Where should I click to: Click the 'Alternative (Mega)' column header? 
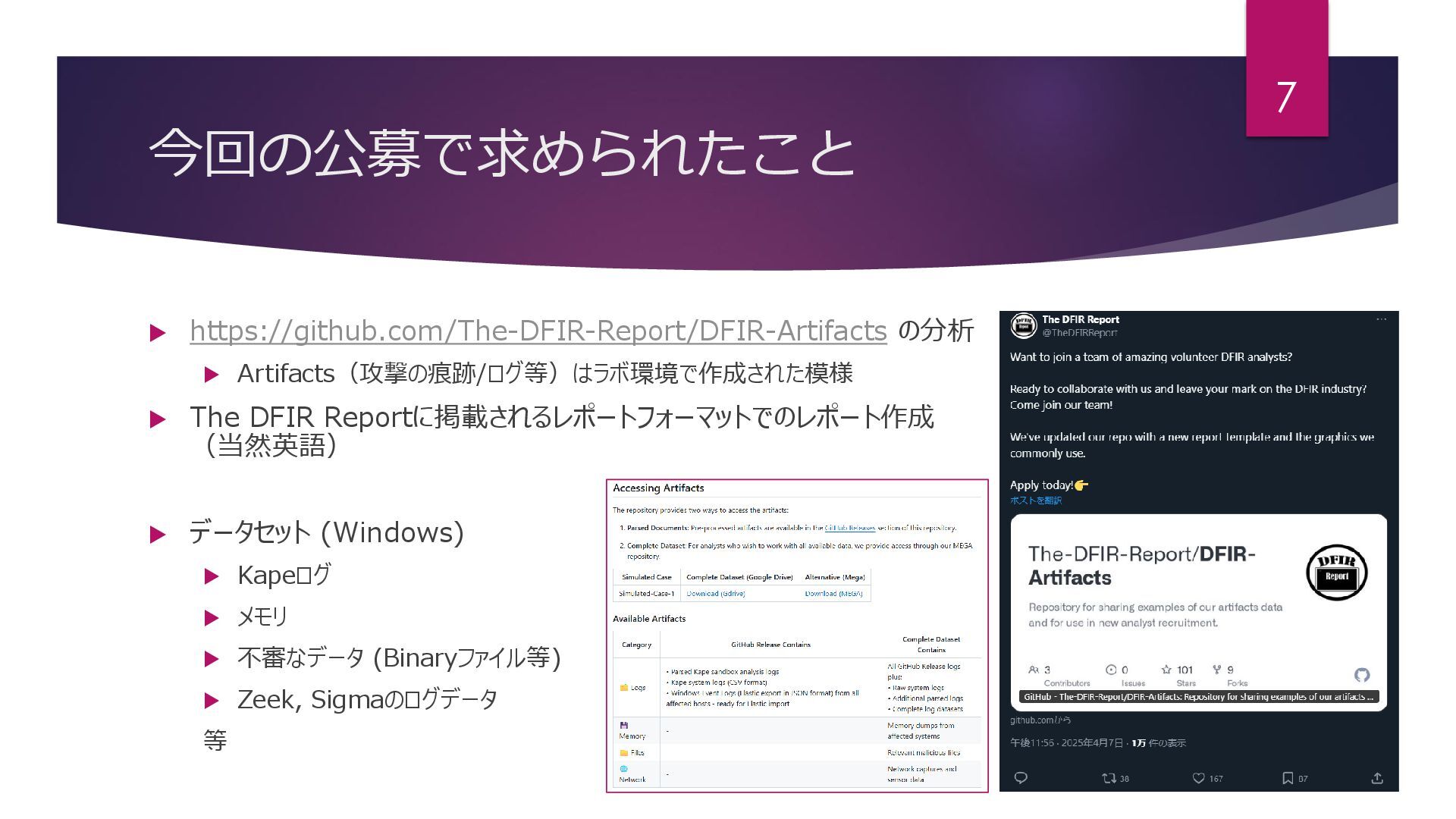(x=835, y=577)
